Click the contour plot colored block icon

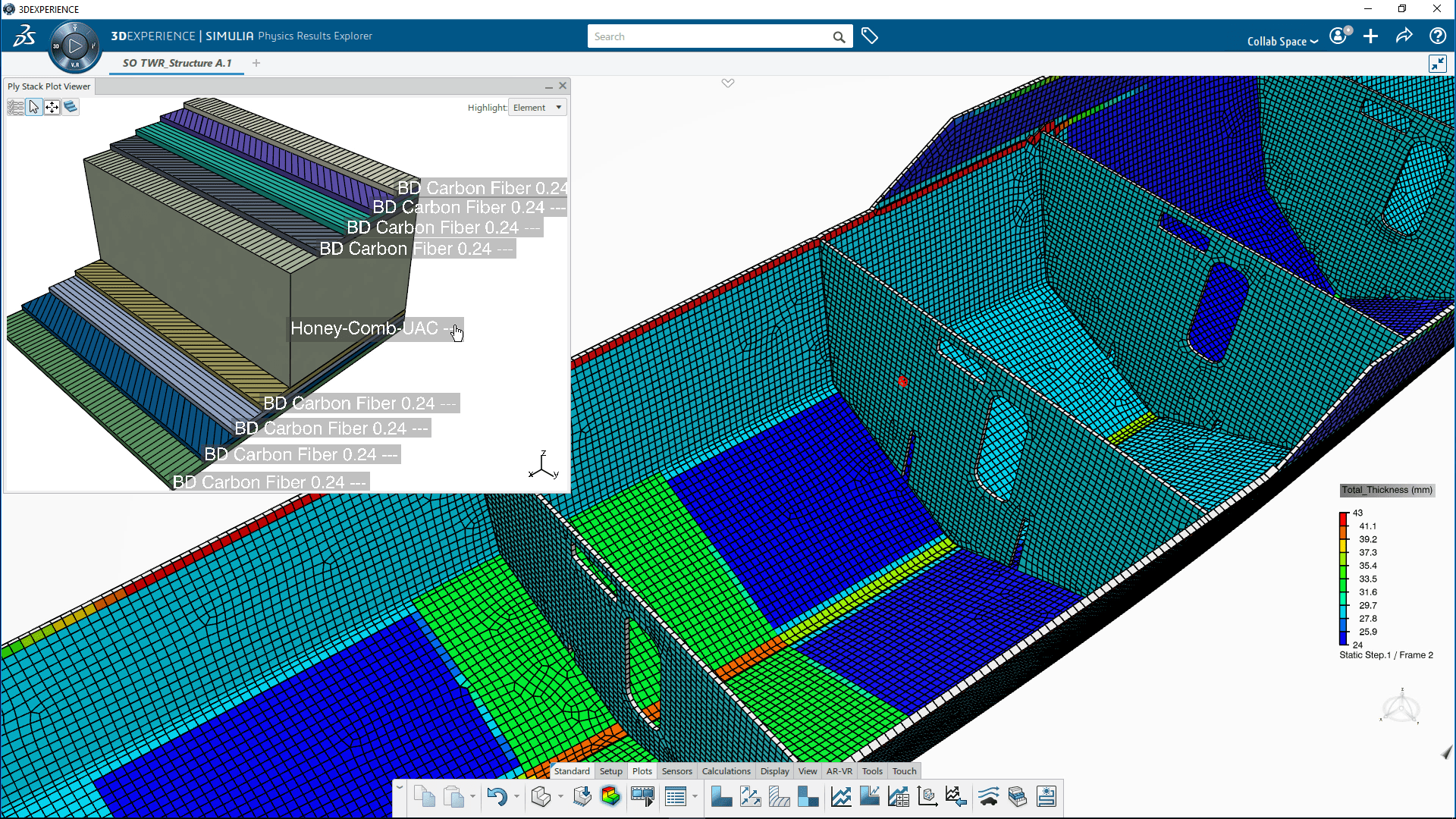click(x=610, y=797)
